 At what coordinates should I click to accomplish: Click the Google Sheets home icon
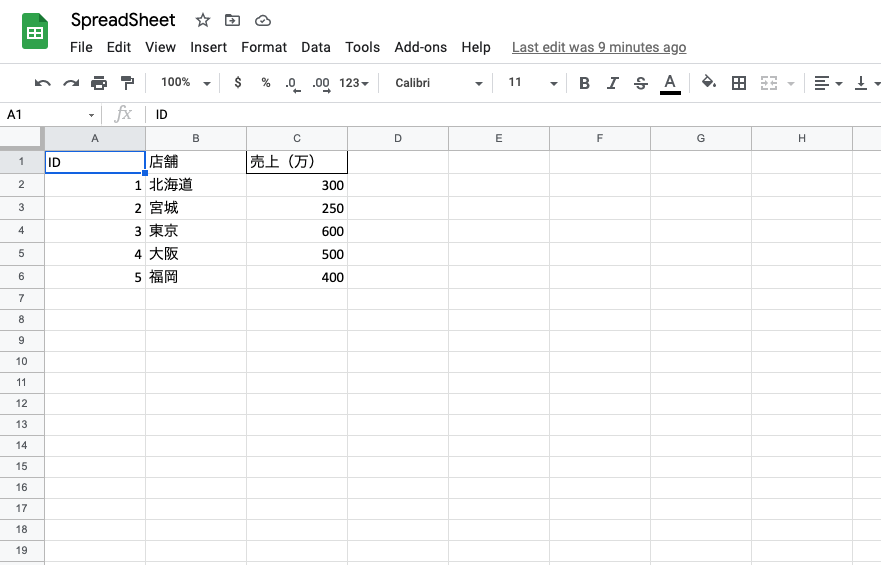point(35,31)
